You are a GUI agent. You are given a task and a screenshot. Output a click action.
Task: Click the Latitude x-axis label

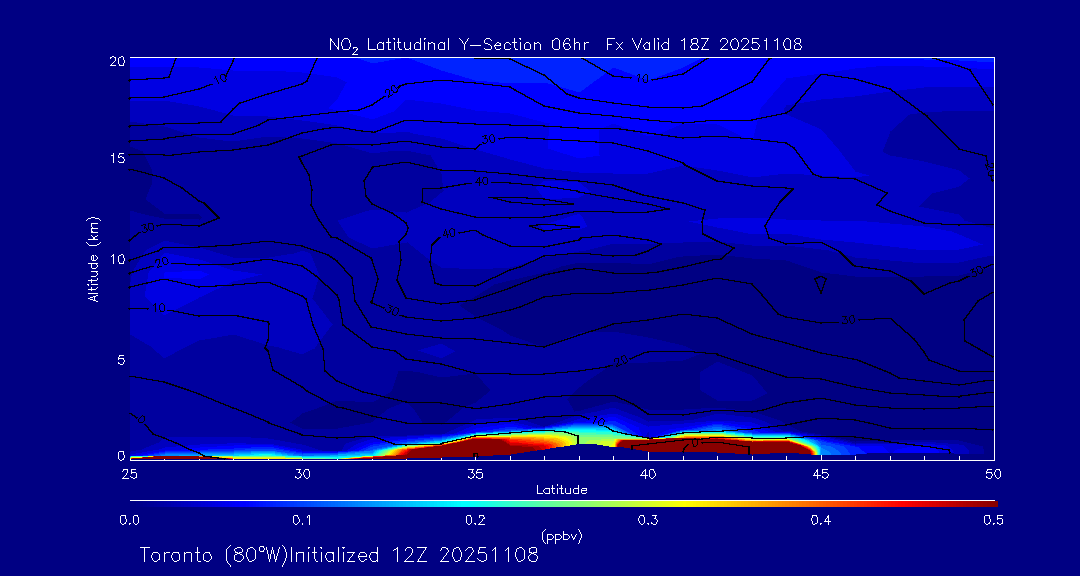point(561,489)
